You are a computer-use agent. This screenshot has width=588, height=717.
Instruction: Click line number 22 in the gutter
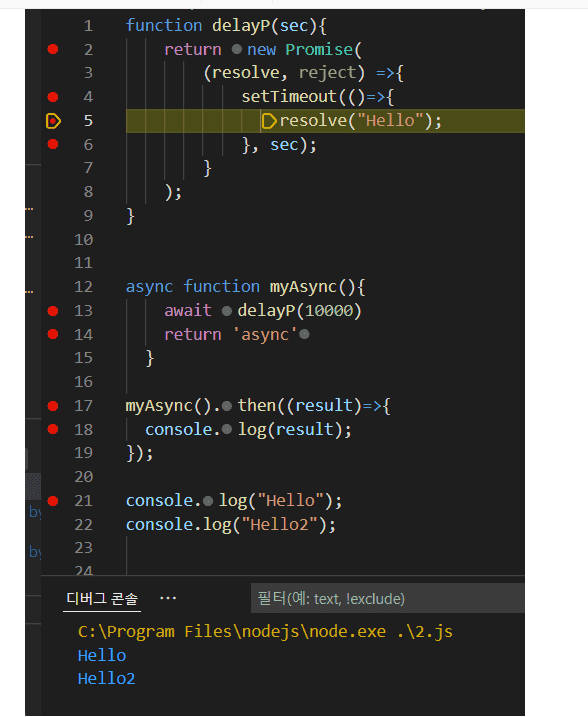(83, 524)
